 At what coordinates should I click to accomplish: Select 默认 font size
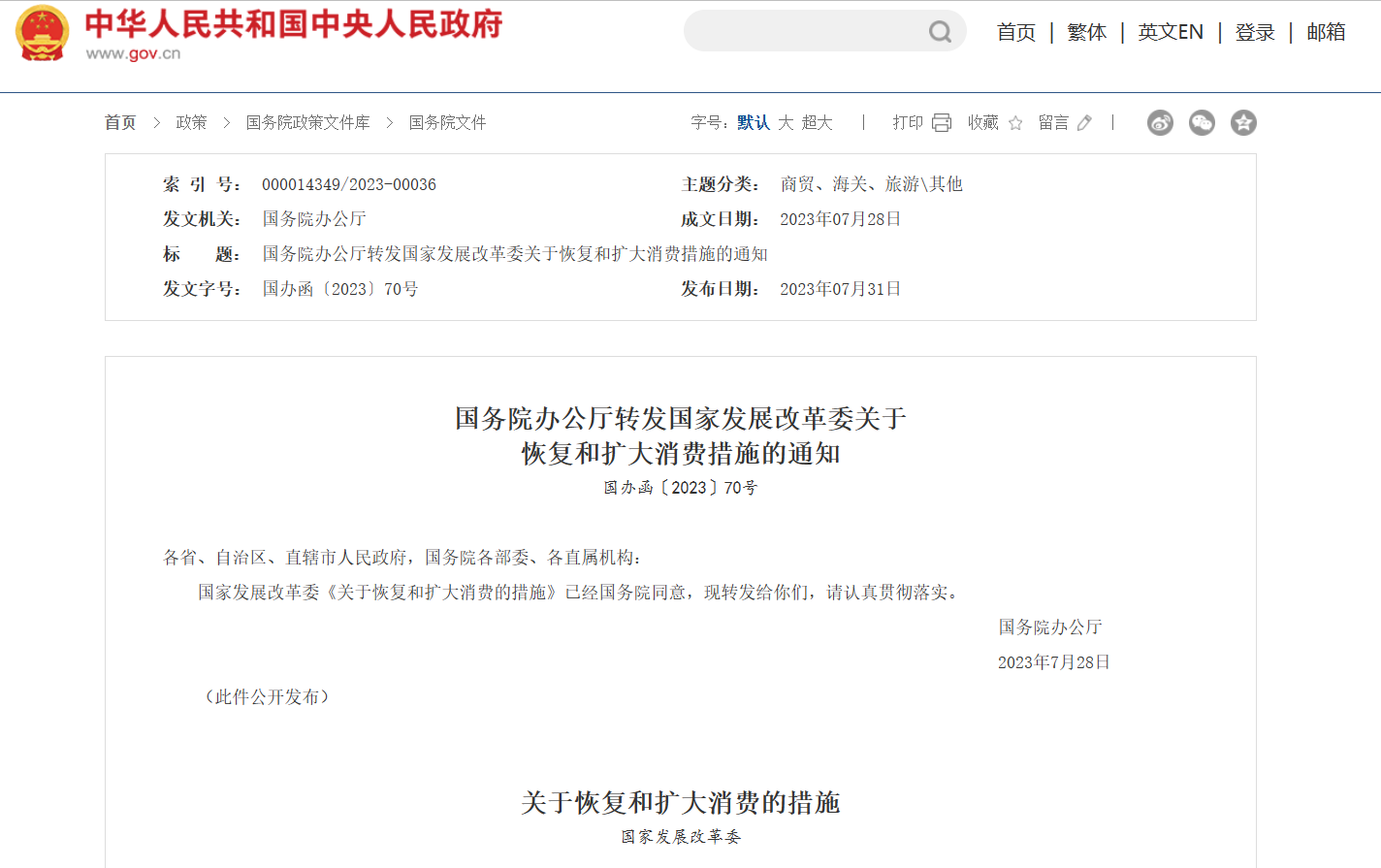tap(753, 122)
